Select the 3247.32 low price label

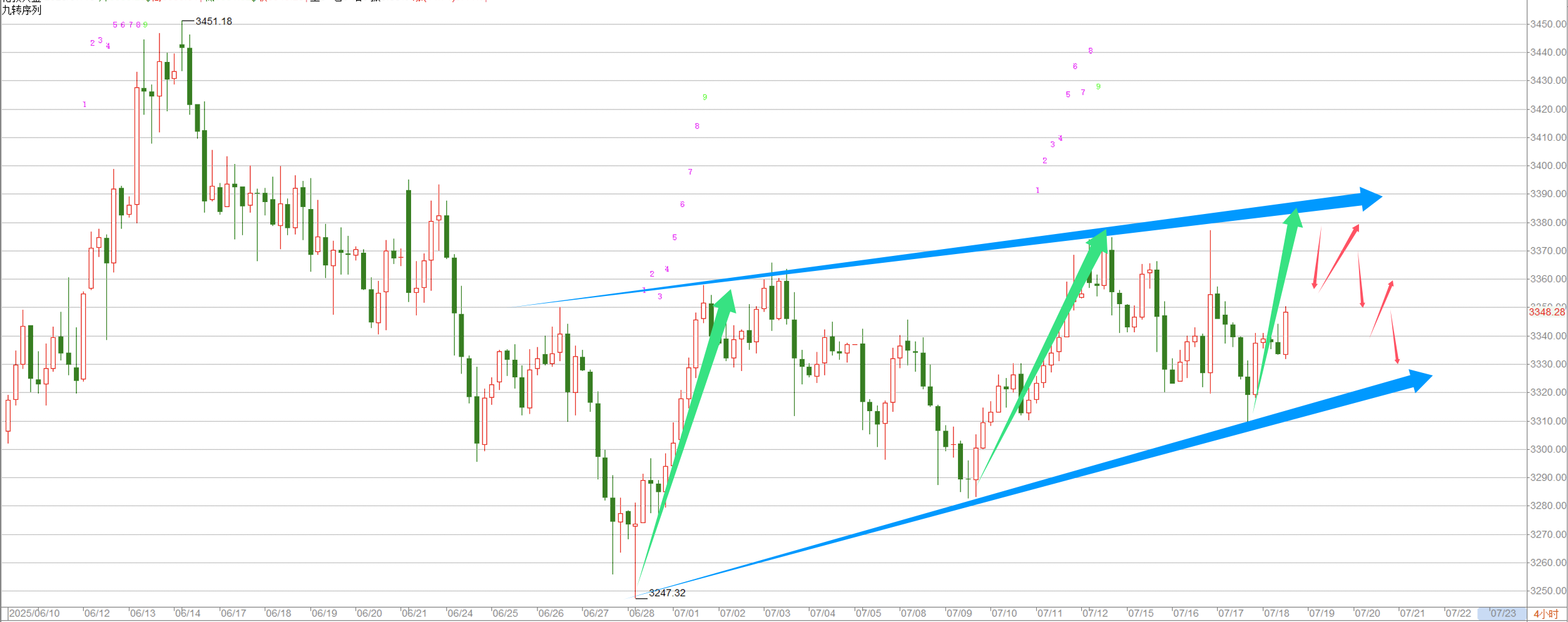[667, 593]
